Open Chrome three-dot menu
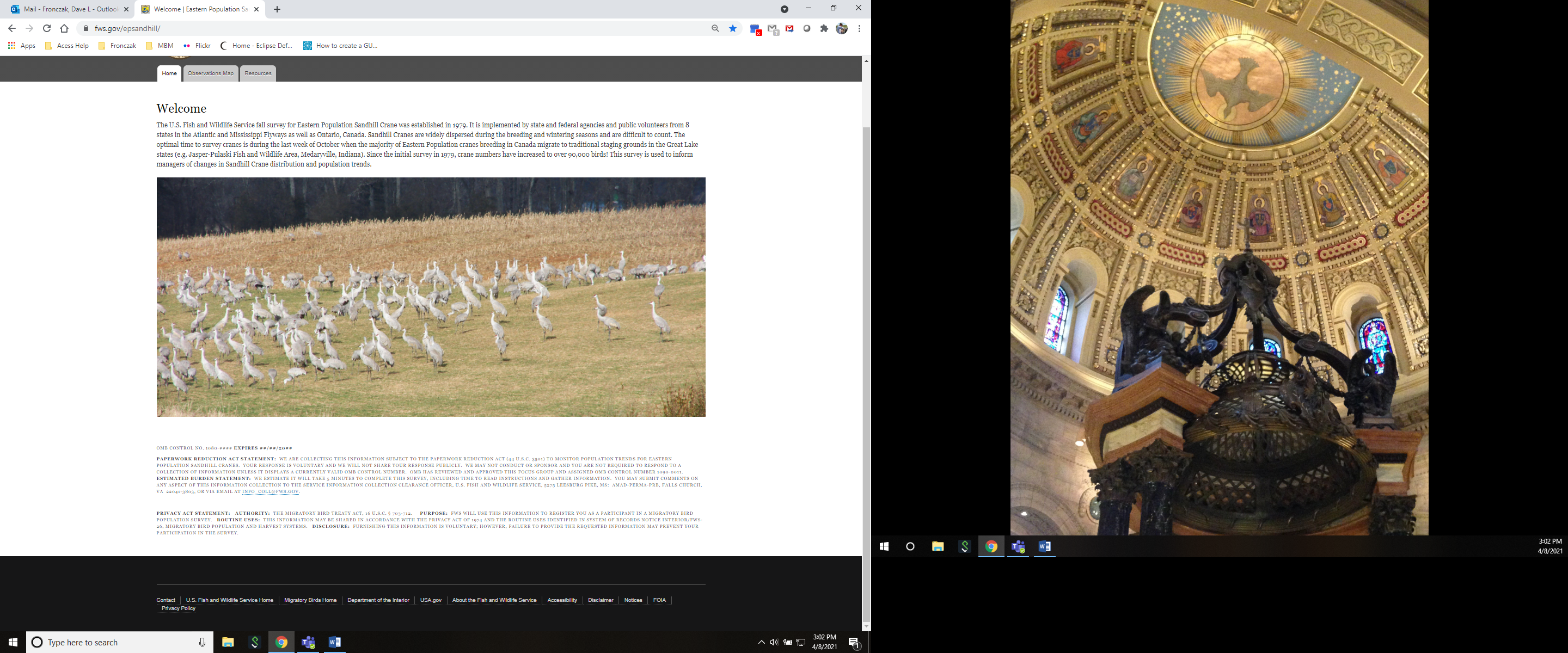This screenshot has width=1568, height=653. click(859, 29)
